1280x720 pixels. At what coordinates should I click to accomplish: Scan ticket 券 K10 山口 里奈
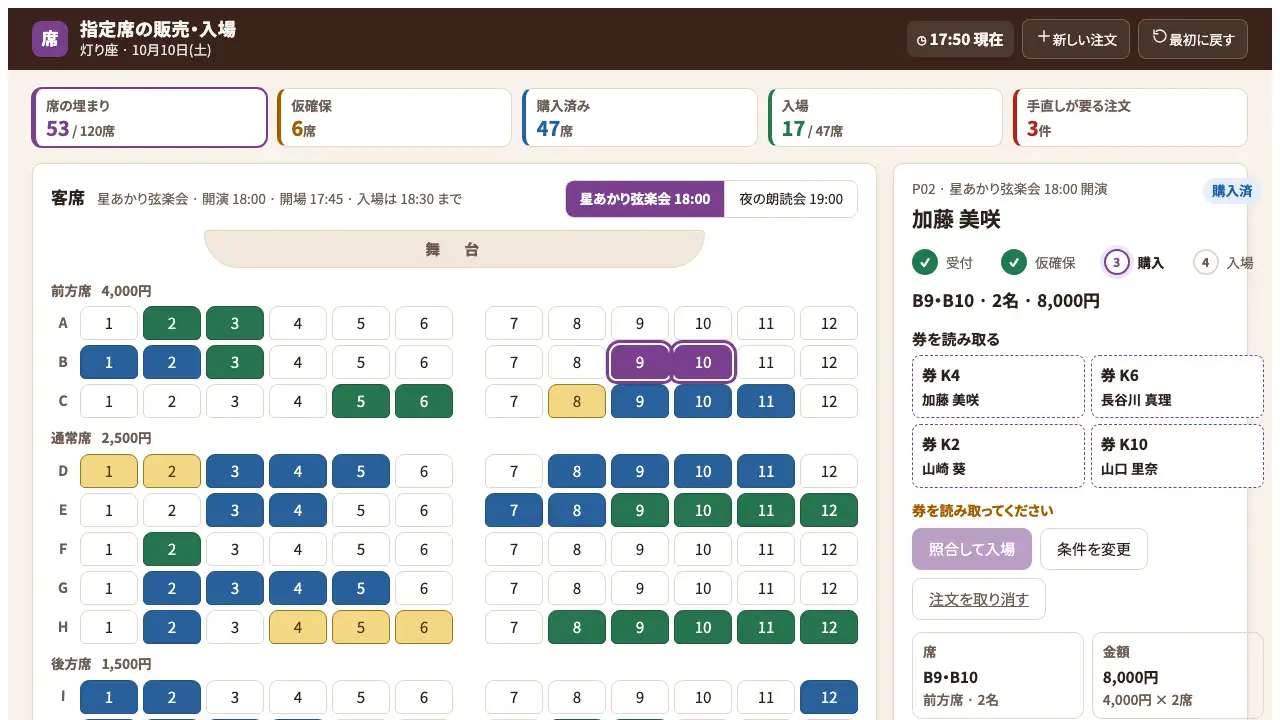tap(1177, 456)
